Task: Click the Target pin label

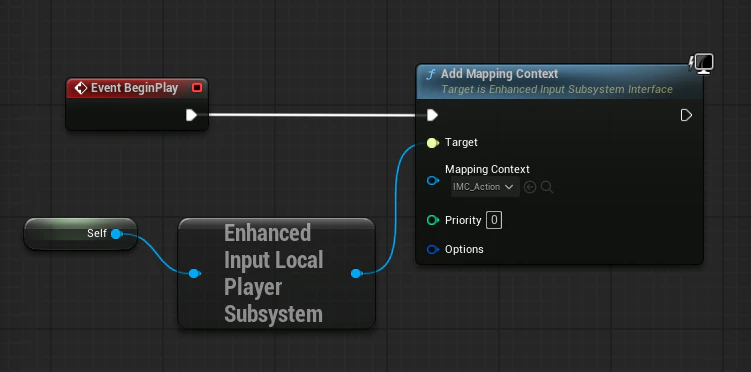Action: (x=461, y=142)
